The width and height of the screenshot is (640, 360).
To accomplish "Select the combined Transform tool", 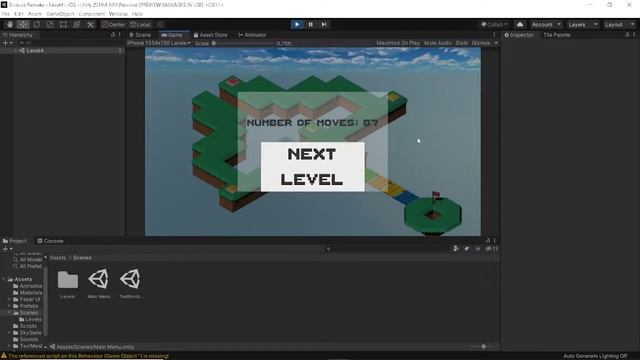I will point(77,24).
